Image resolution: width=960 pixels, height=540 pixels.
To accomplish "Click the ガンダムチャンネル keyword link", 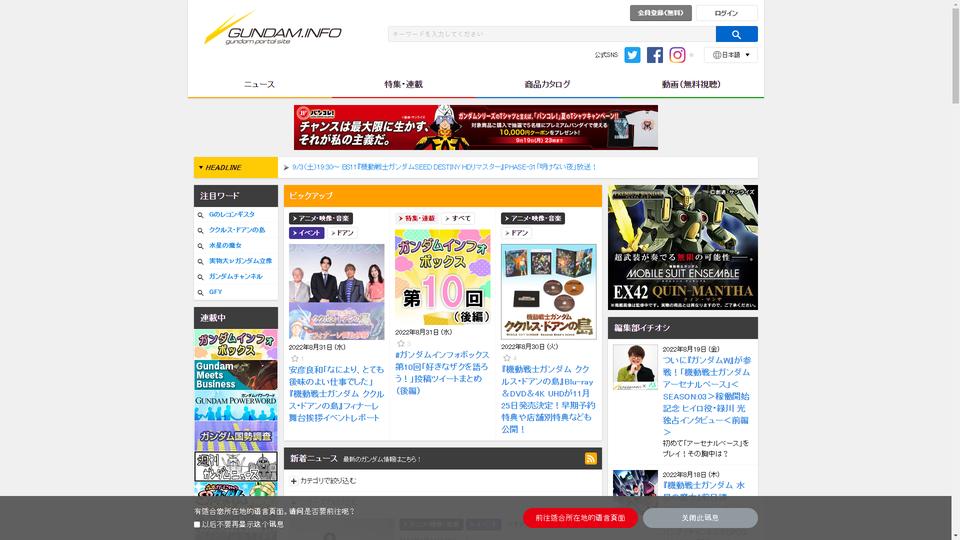I will click(236, 277).
